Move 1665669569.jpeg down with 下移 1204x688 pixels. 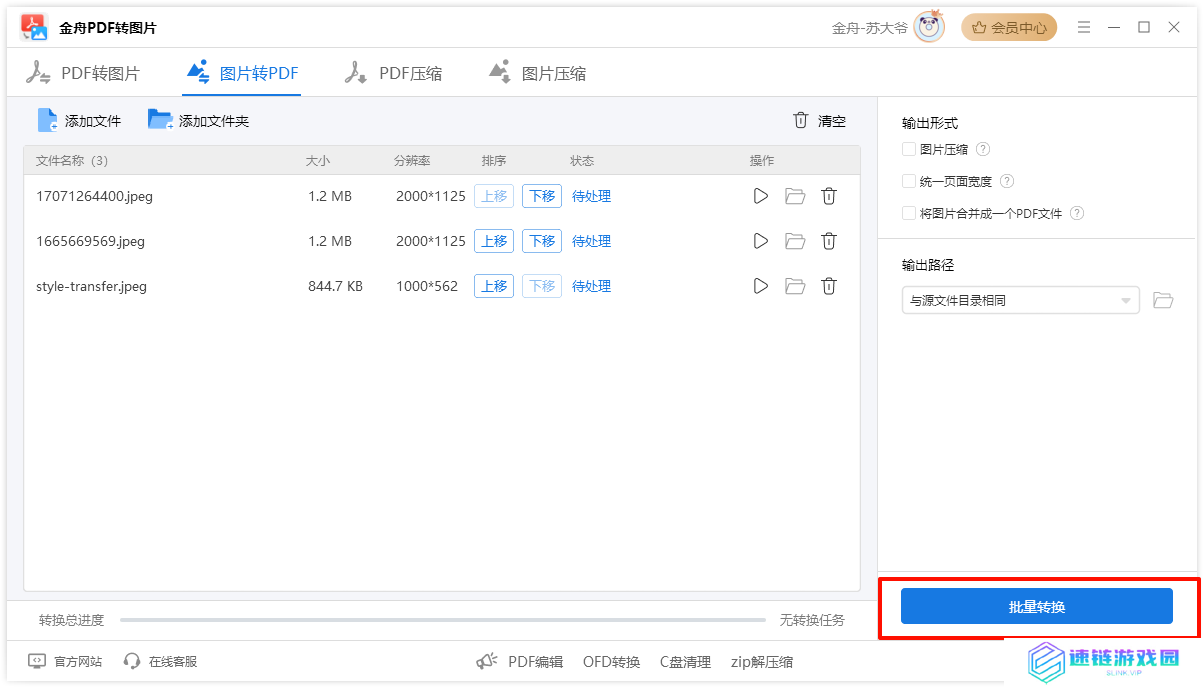(542, 241)
